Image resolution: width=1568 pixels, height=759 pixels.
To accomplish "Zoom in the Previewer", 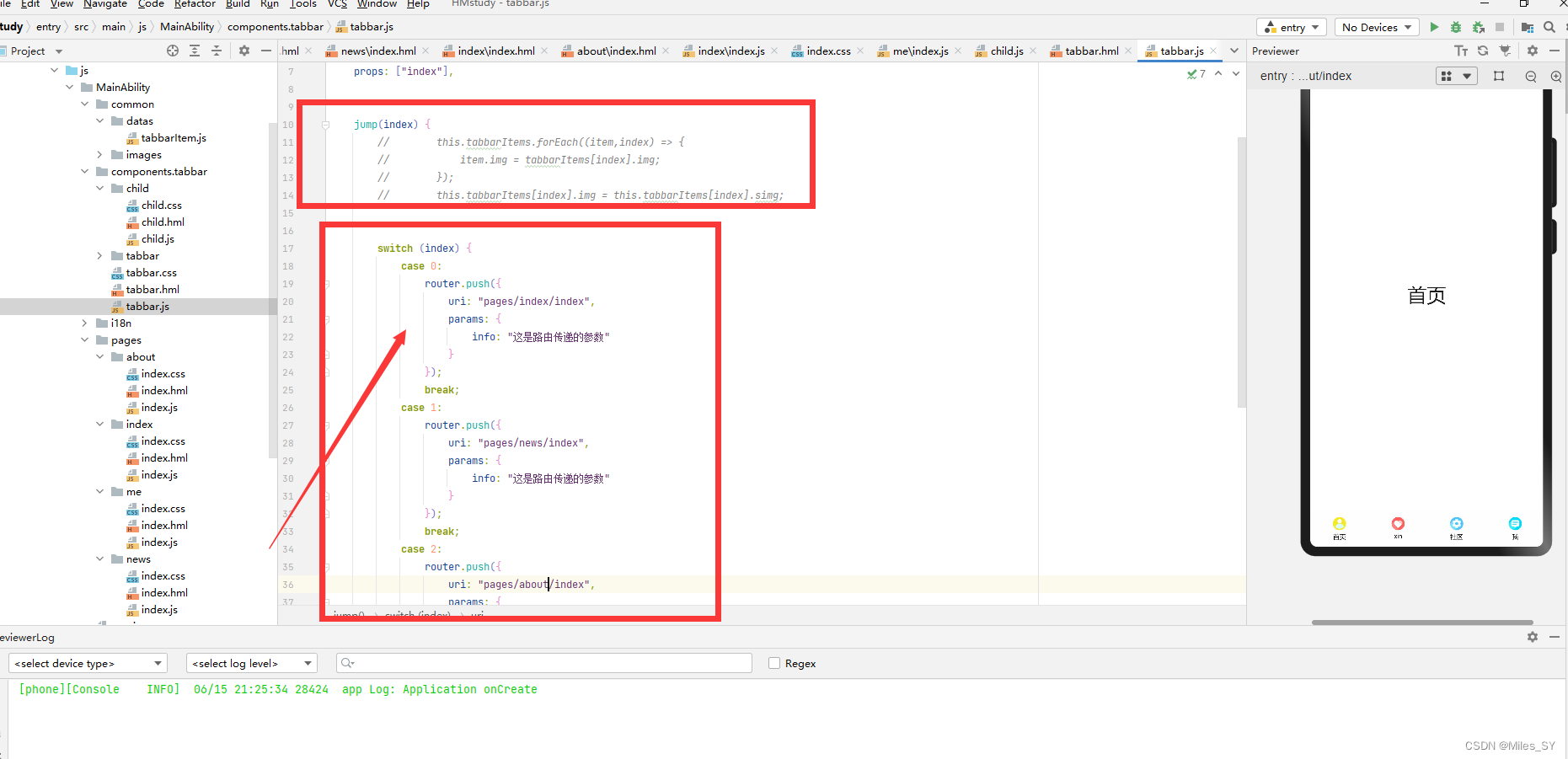I will coord(1556,76).
